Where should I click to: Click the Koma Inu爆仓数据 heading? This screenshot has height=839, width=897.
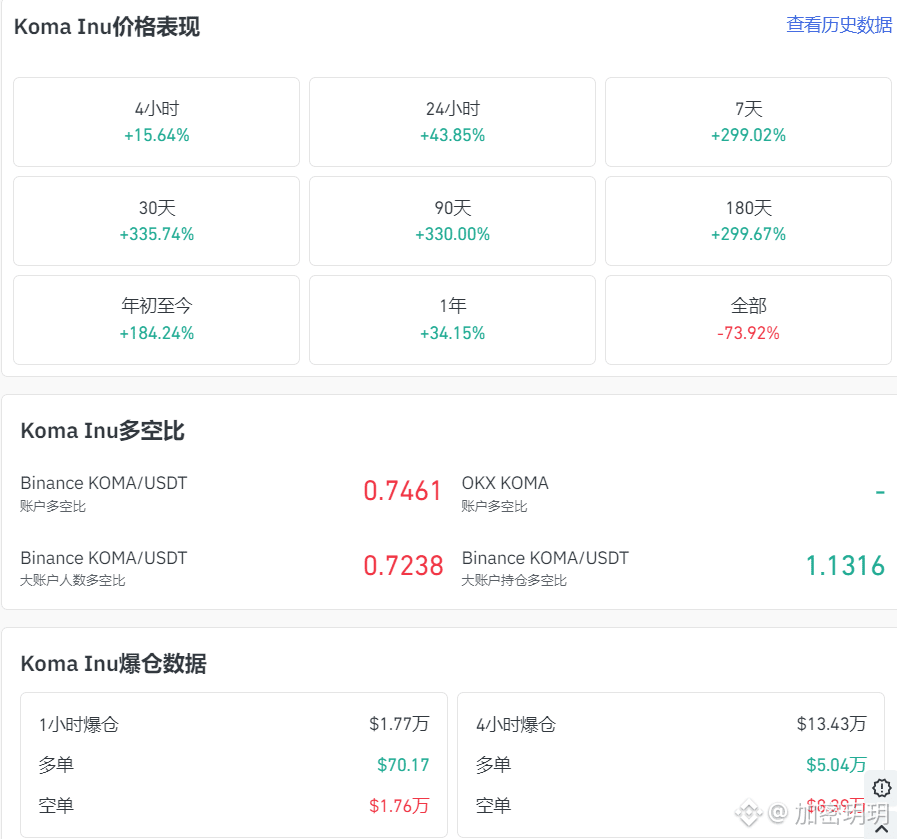click(114, 663)
